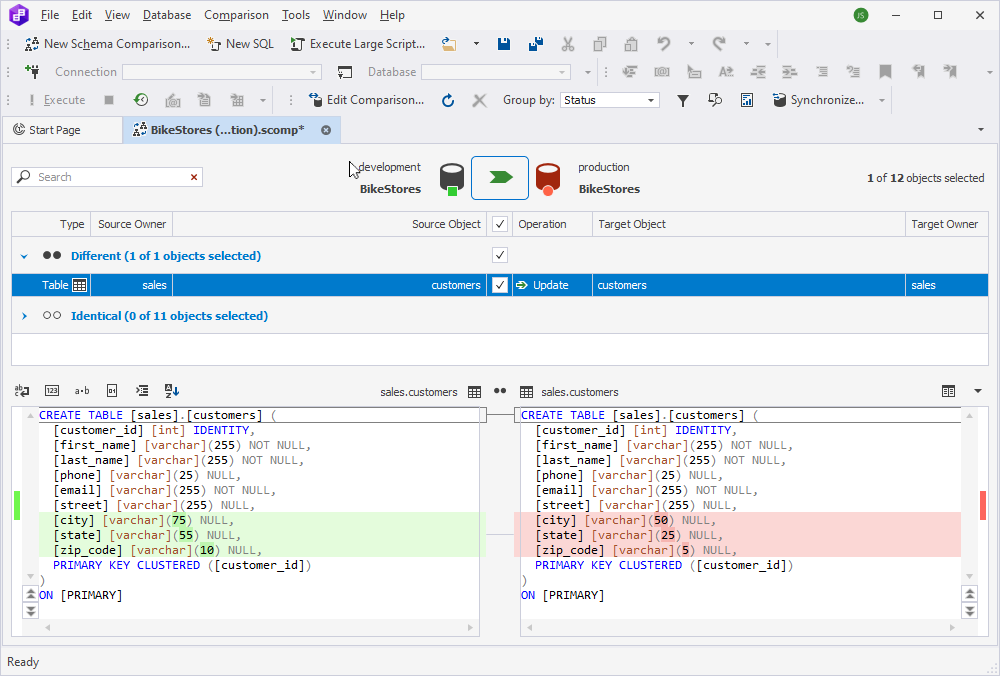Viewport: 1000px width, 676px height.
Task: Click the production target database icon
Action: coord(548,179)
